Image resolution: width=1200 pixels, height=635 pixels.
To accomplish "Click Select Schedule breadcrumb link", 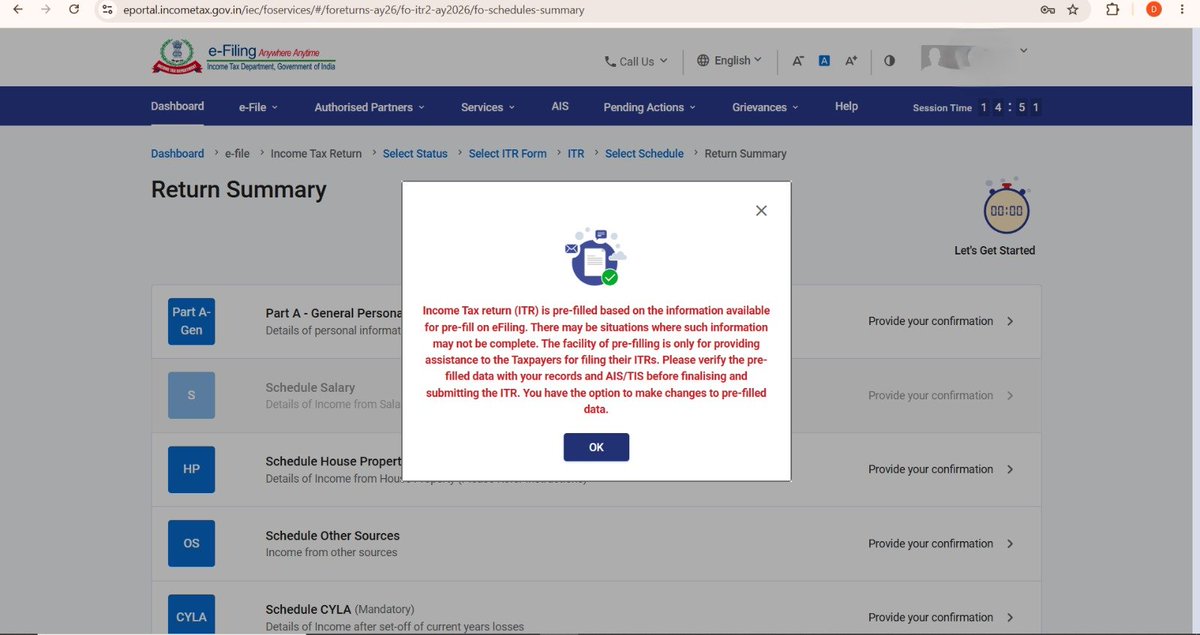I will coord(644,154).
